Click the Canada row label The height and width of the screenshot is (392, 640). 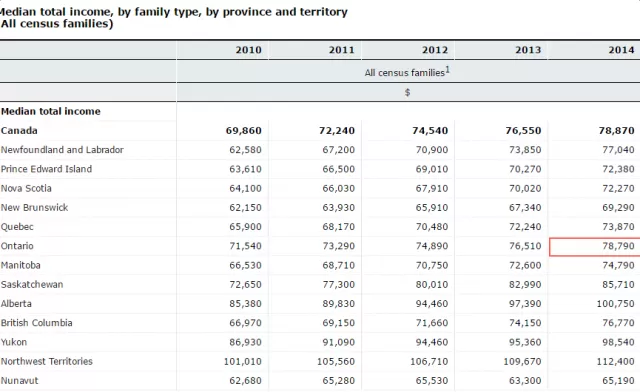coord(19,131)
